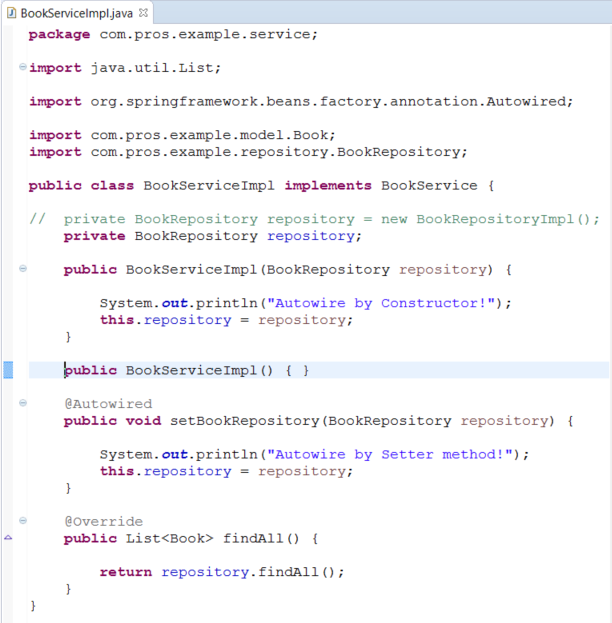Click the @Override annotation

(103, 522)
